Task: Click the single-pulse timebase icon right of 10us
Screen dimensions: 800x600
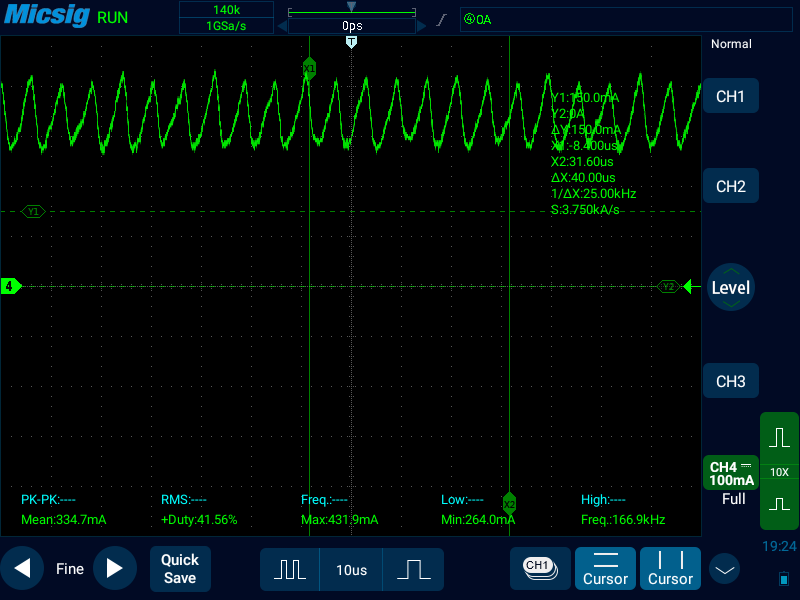Action: (413, 569)
